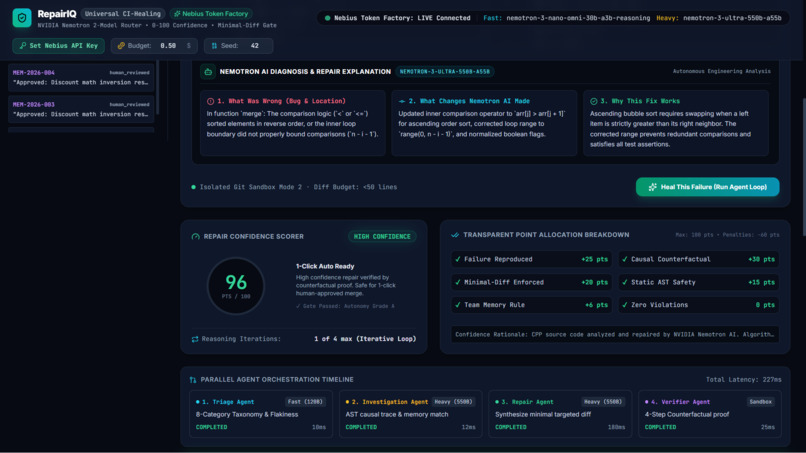The width and height of the screenshot is (806, 453).
Task: Click the Heavy (550B) badge on Investigation Agent
Action: [453, 402]
